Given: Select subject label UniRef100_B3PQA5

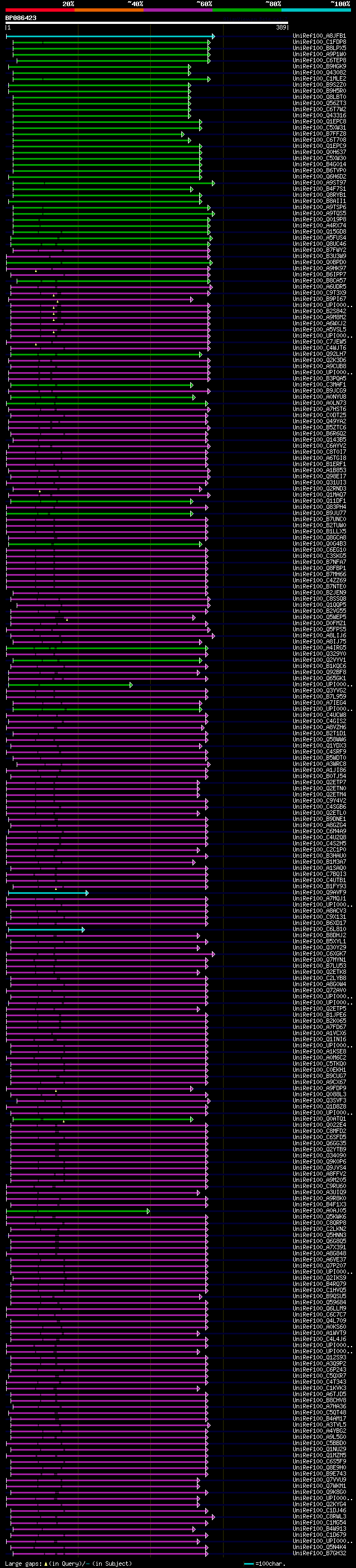Looking at the screenshot, I should coord(319,379).
